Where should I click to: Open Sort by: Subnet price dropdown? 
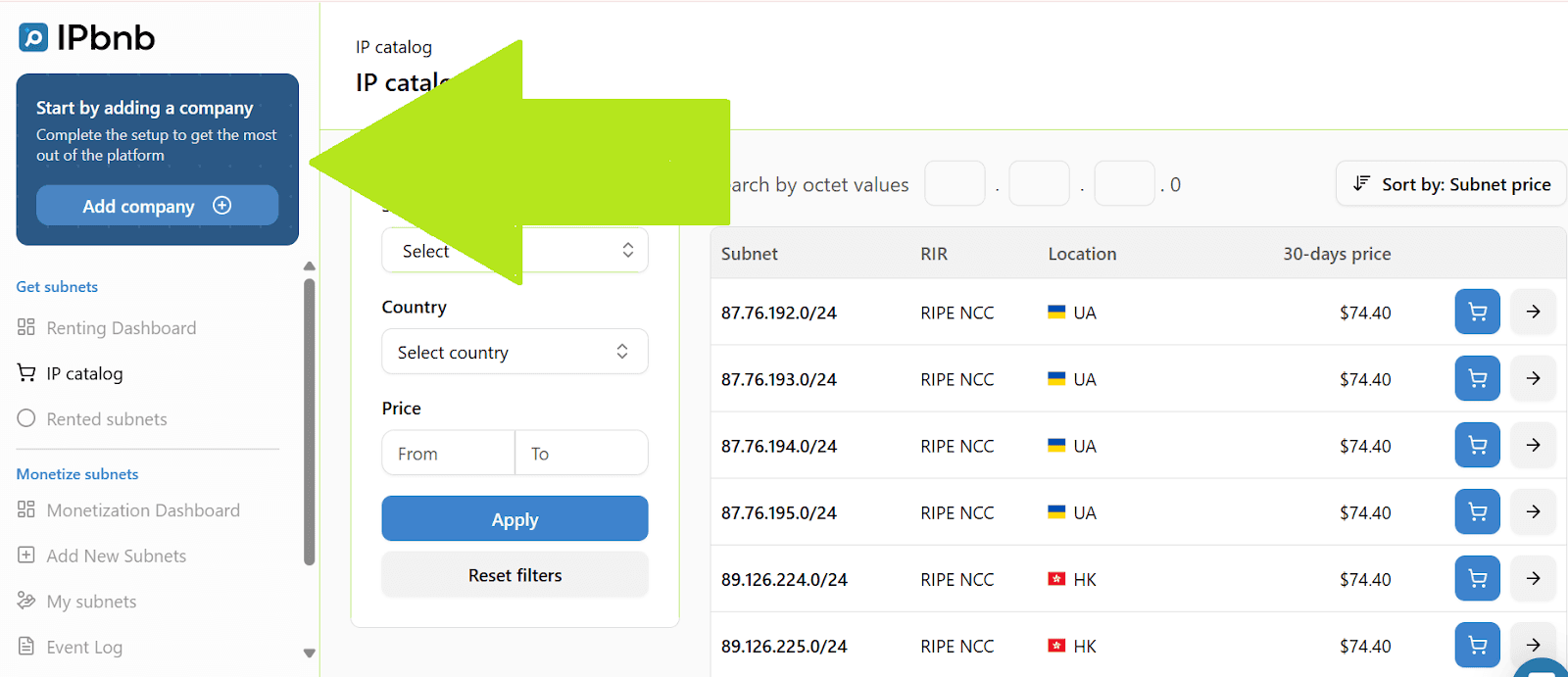[x=1450, y=184]
